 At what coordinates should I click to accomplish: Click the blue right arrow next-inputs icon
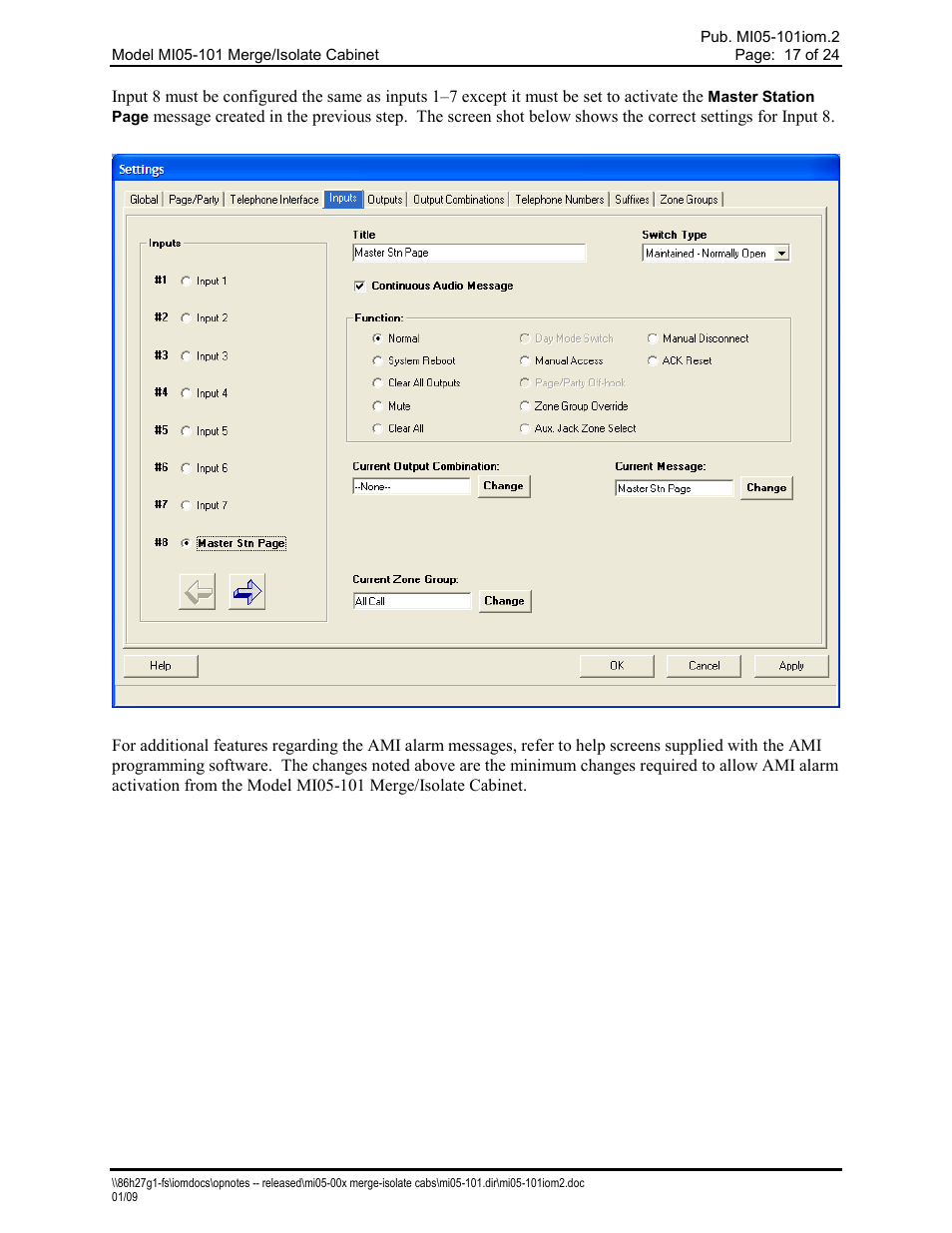(x=246, y=592)
